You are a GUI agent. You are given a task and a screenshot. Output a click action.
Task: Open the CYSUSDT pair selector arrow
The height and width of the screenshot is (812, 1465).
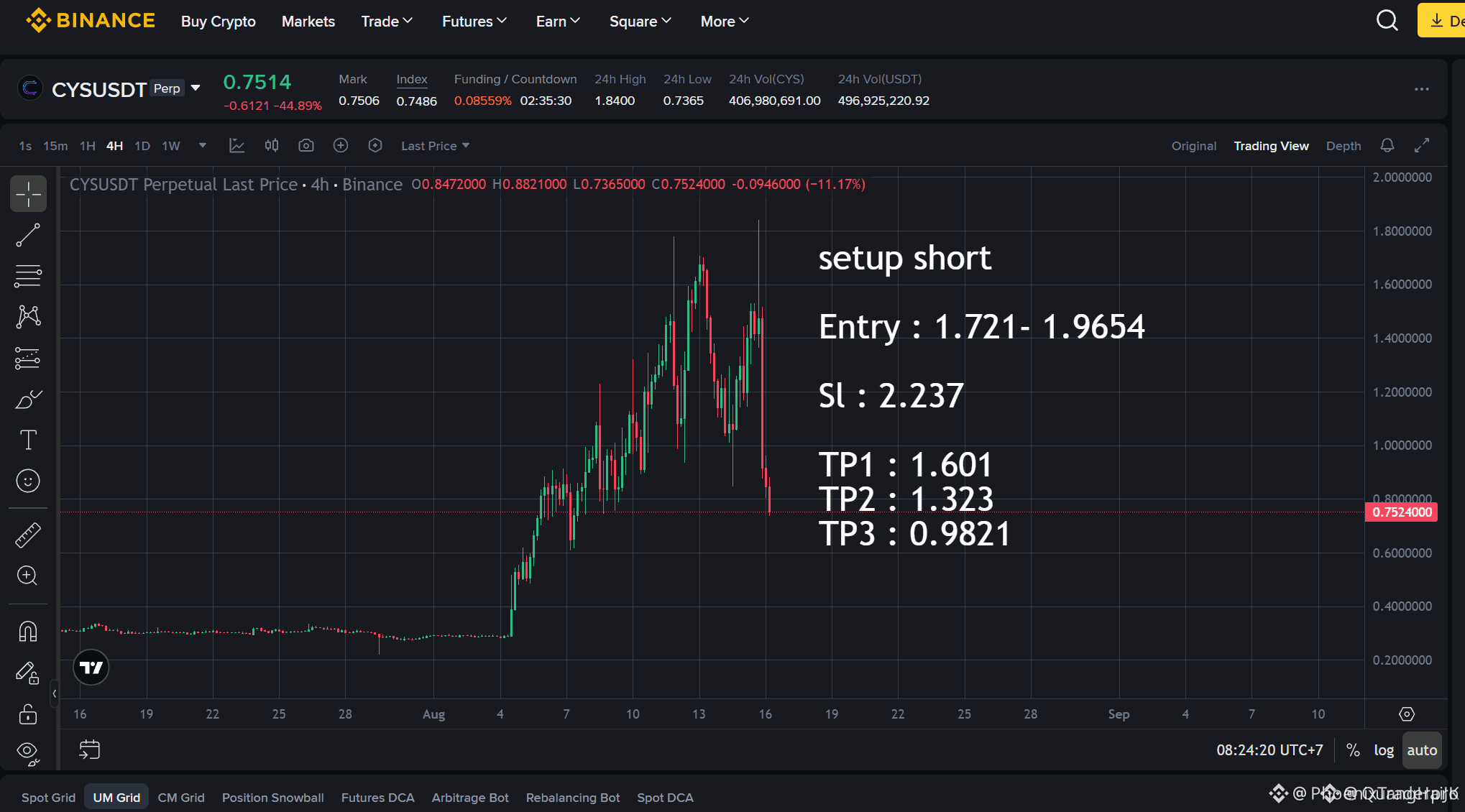pyautogui.click(x=196, y=88)
